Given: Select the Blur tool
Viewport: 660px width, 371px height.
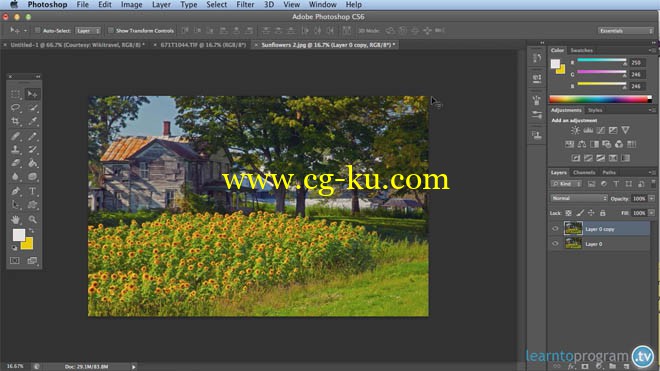Looking at the screenshot, I should pos(16,177).
